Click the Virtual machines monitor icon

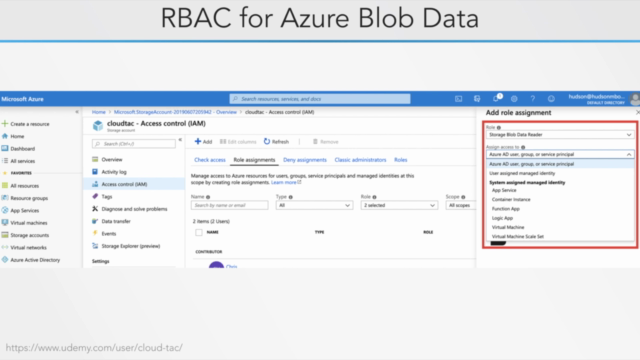(5, 222)
